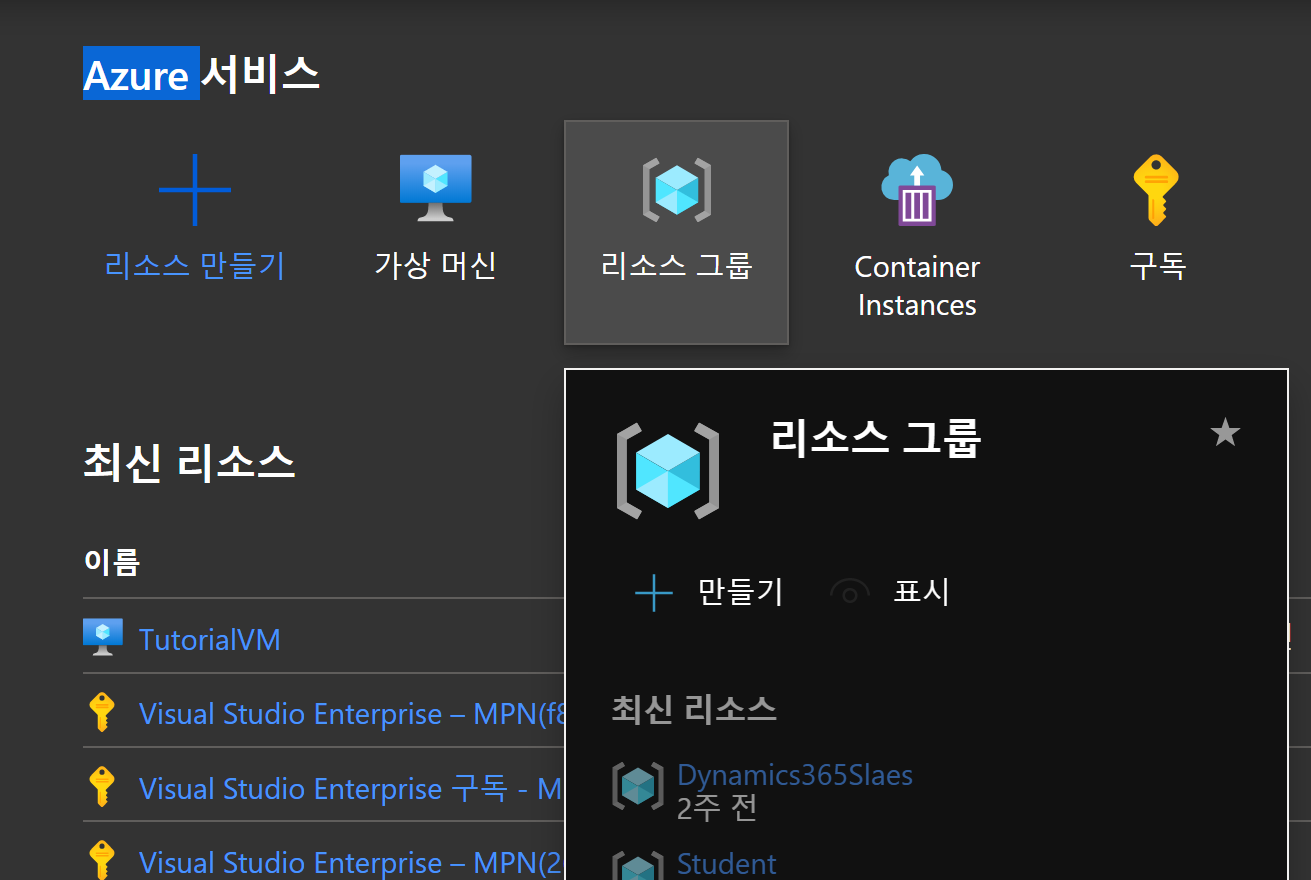
Task: Click the 구독 yellow key icon
Action: [1156, 190]
